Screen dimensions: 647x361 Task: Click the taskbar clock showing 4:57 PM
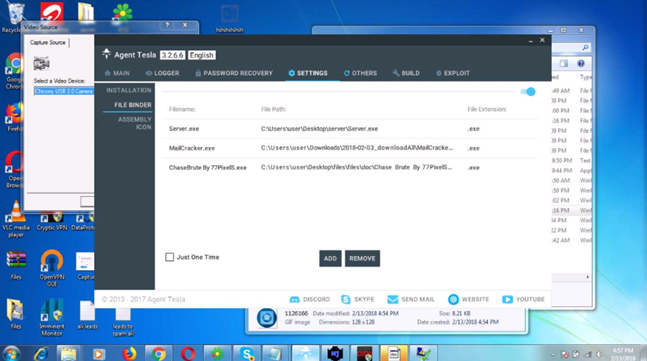tap(623, 354)
